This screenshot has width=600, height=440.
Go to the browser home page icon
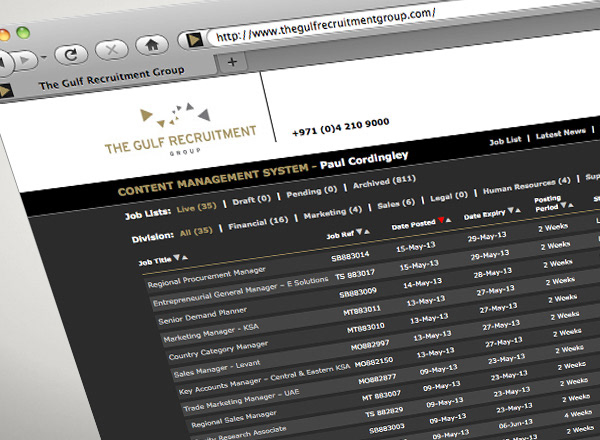pos(152,45)
